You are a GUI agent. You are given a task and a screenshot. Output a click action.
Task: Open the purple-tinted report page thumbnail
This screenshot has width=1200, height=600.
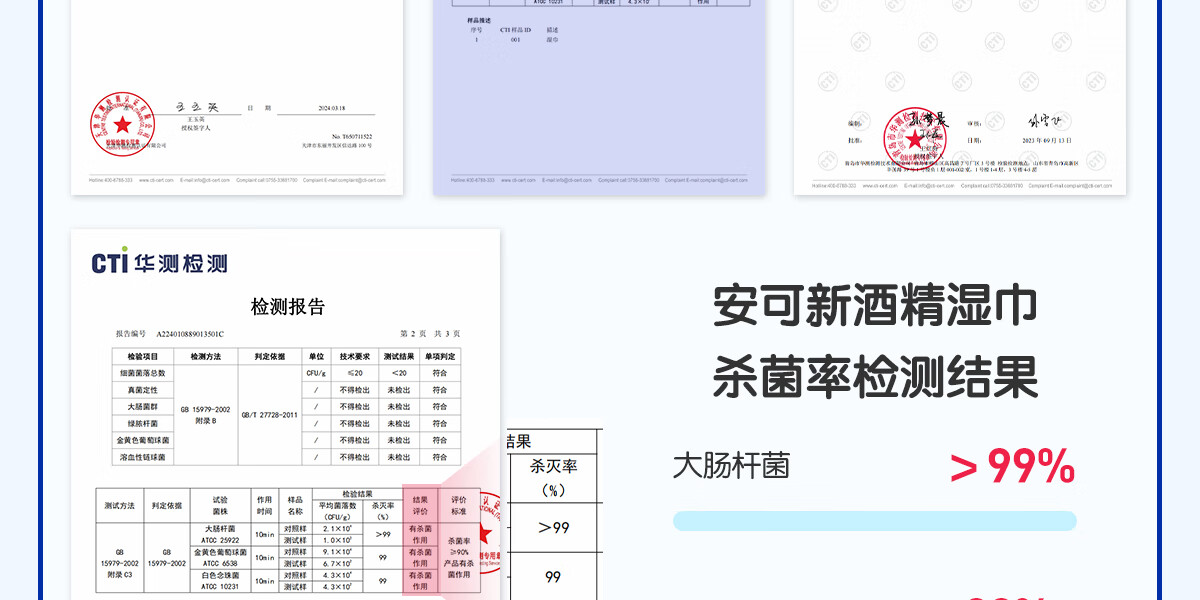point(599,97)
